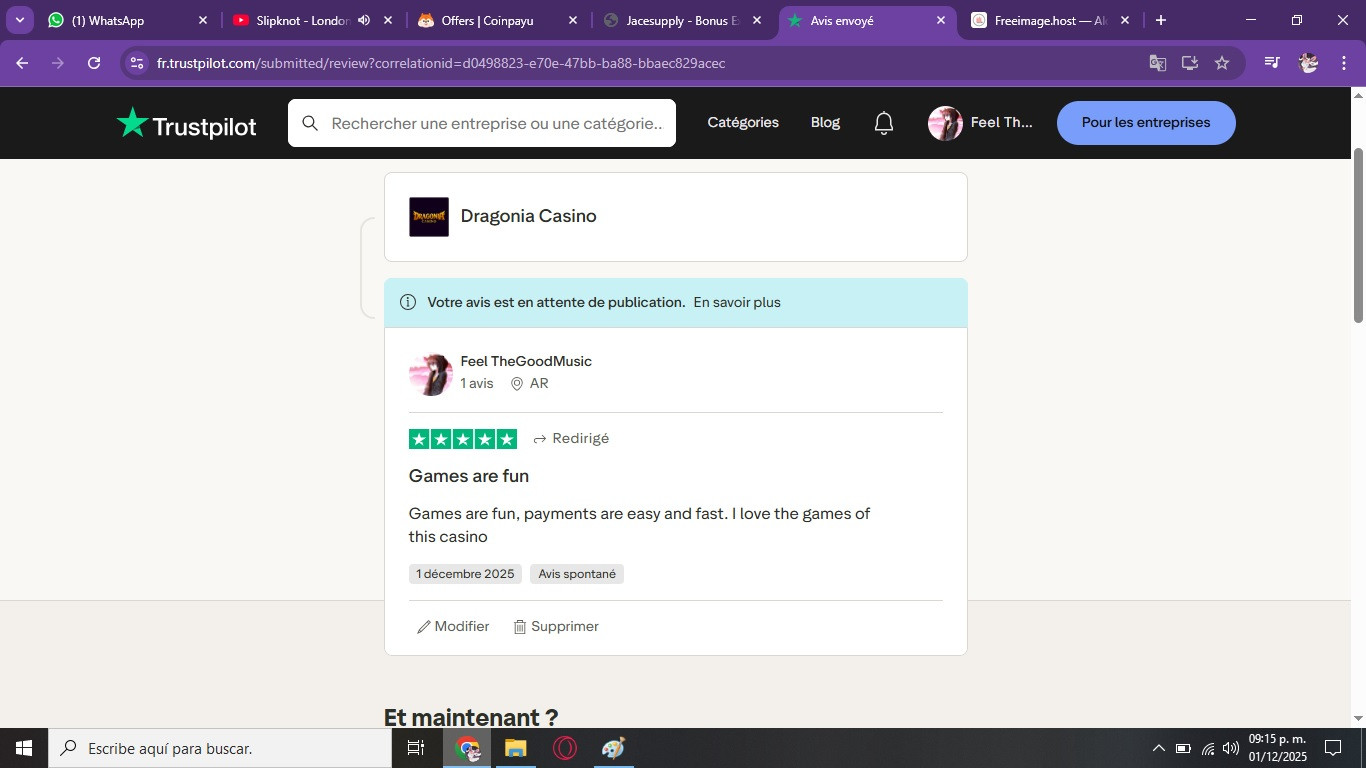This screenshot has height=768, width=1366.
Task: Click the info icon in pending notice
Action: (408, 302)
